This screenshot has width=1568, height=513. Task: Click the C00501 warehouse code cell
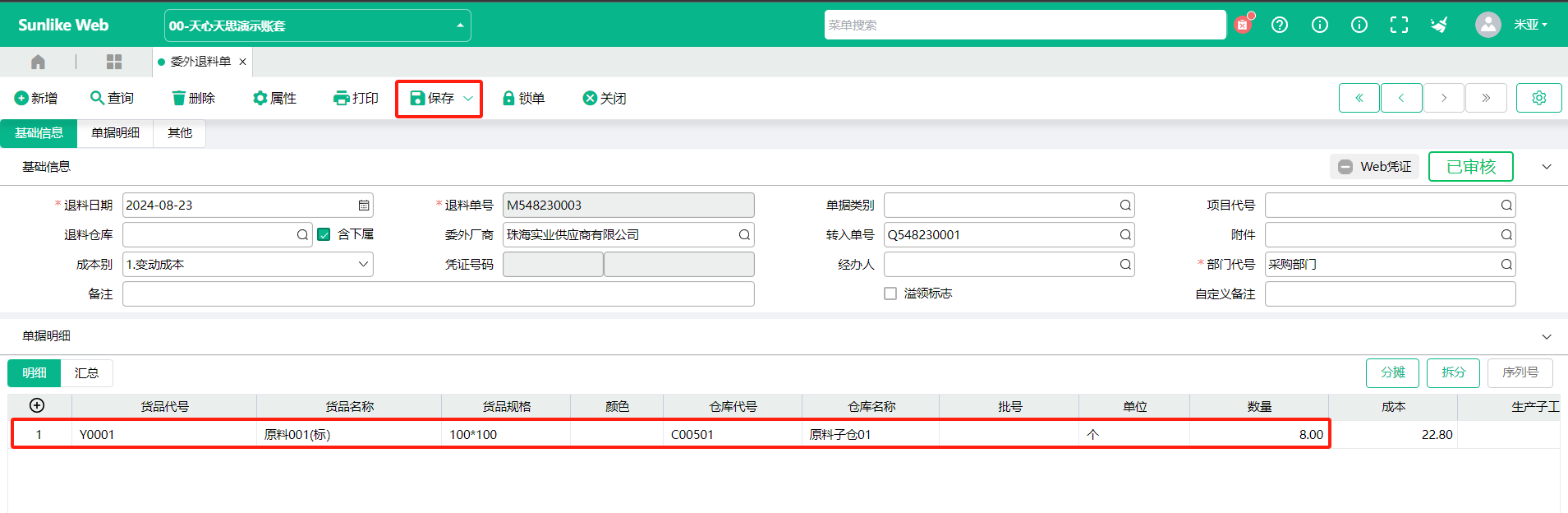pos(733,435)
